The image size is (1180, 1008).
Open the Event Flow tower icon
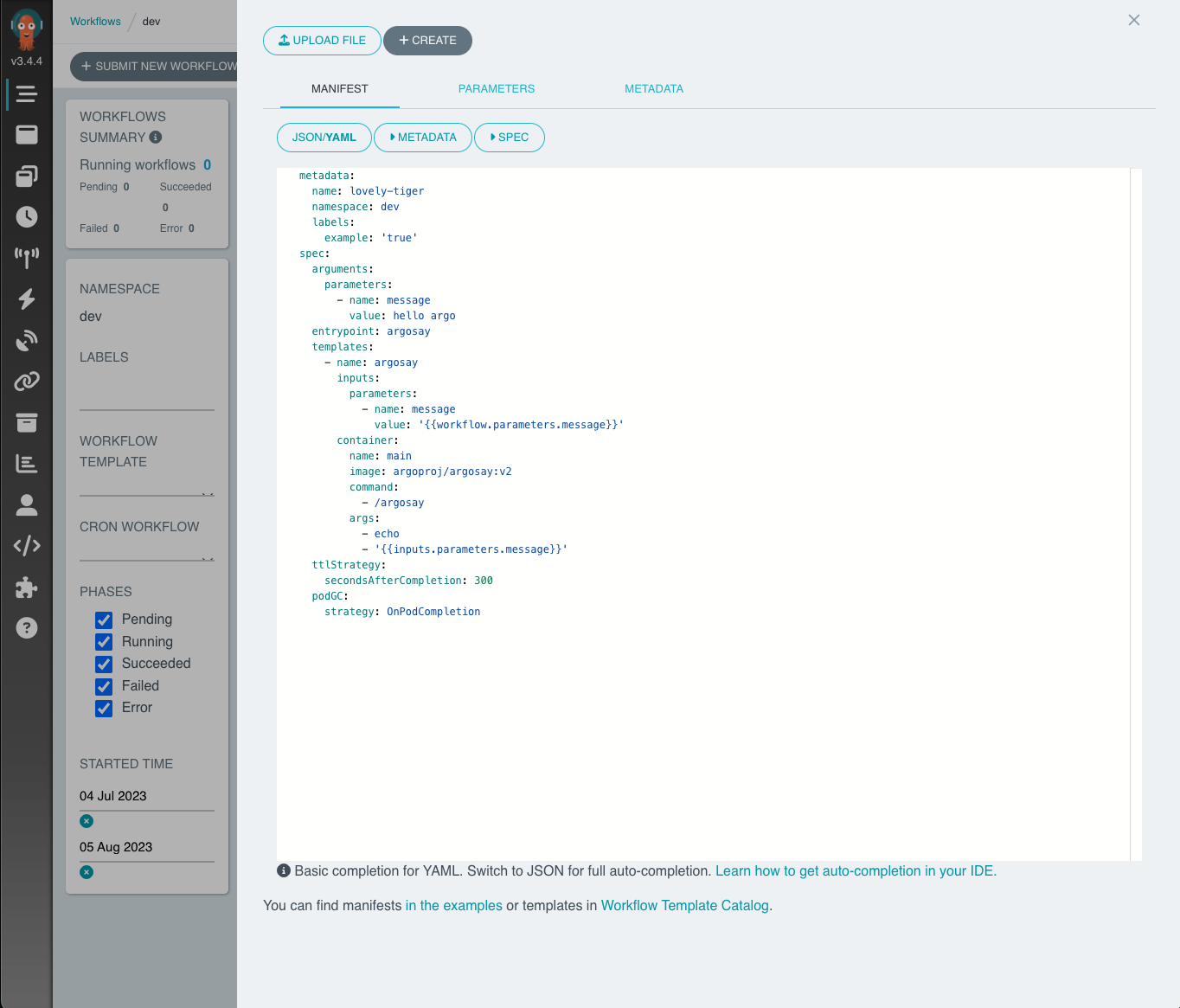pos(27,258)
